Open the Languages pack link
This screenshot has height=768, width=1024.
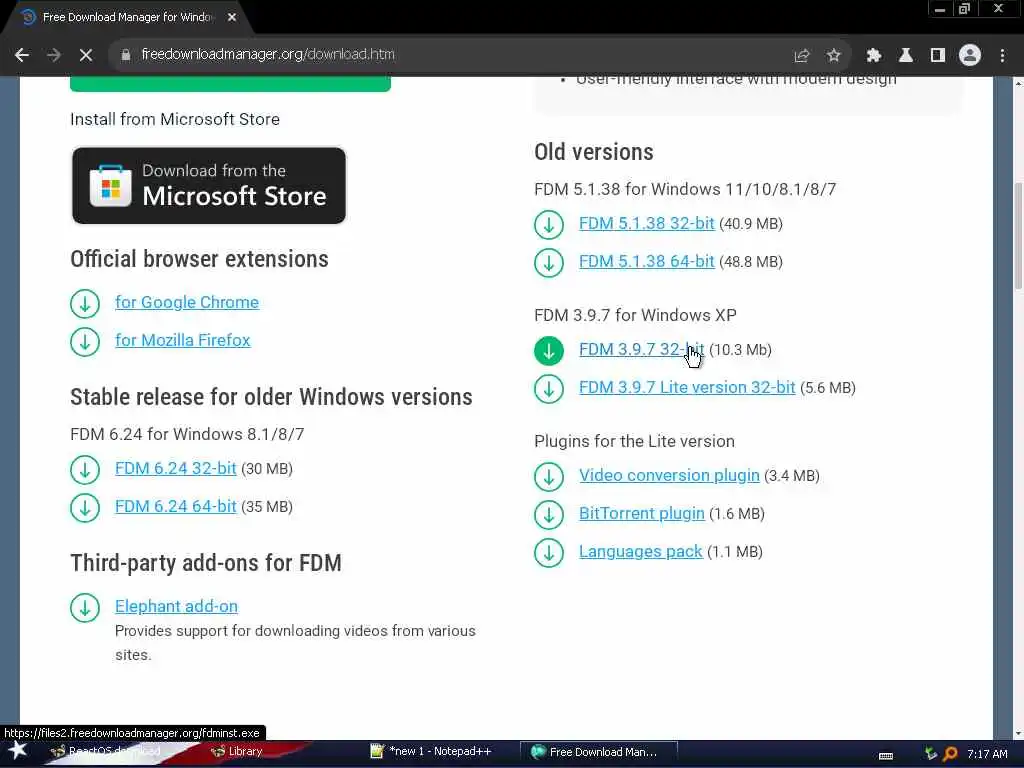pyautogui.click(x=641, y=551)
